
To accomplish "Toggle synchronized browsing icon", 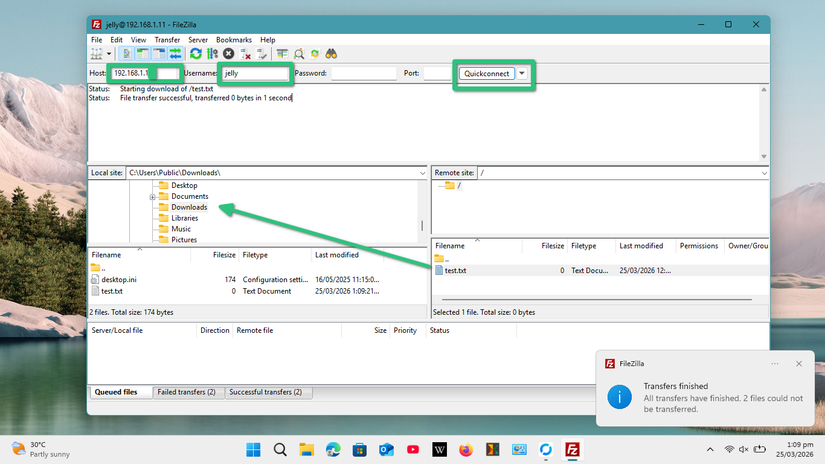I will [314, 54].
